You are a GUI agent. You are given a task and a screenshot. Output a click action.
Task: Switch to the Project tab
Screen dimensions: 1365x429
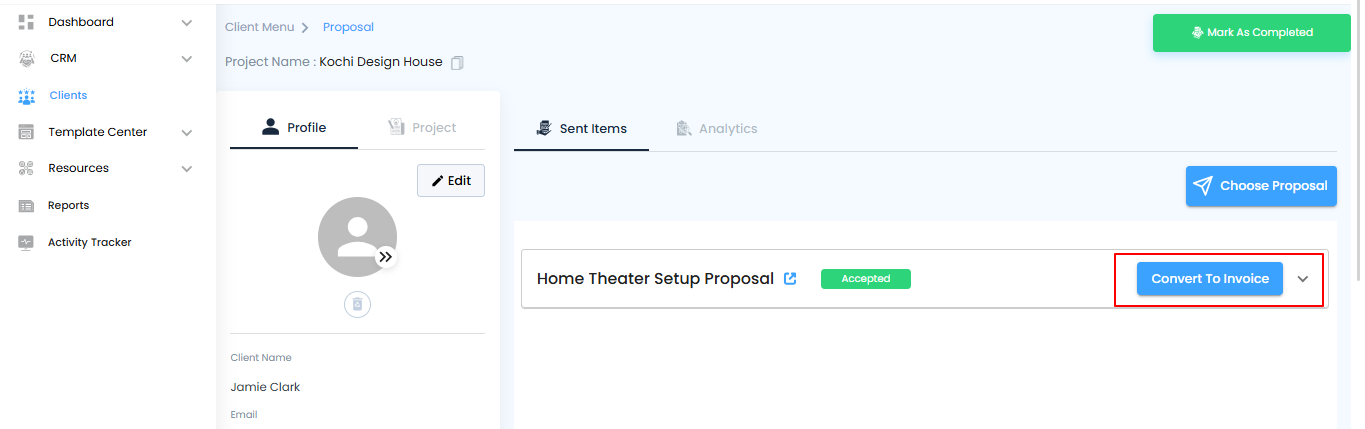[x=421, y=127]
